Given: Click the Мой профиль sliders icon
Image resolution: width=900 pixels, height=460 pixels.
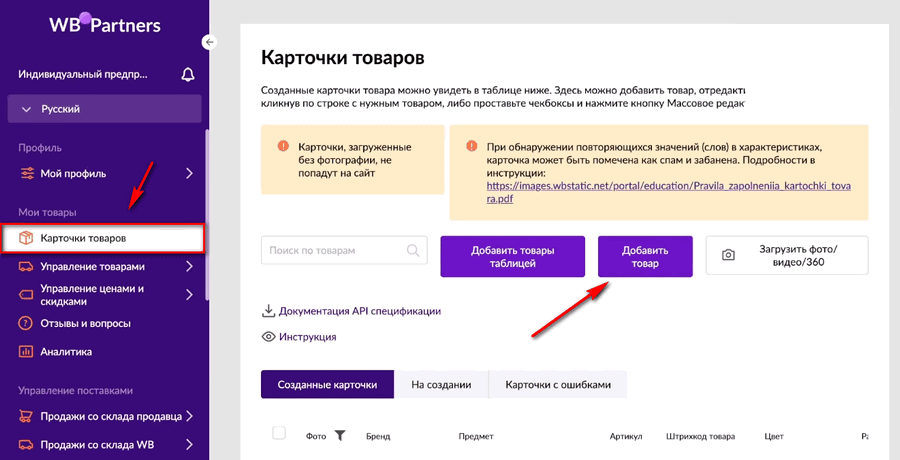Looking at the screenshot, I should point(27,173).
